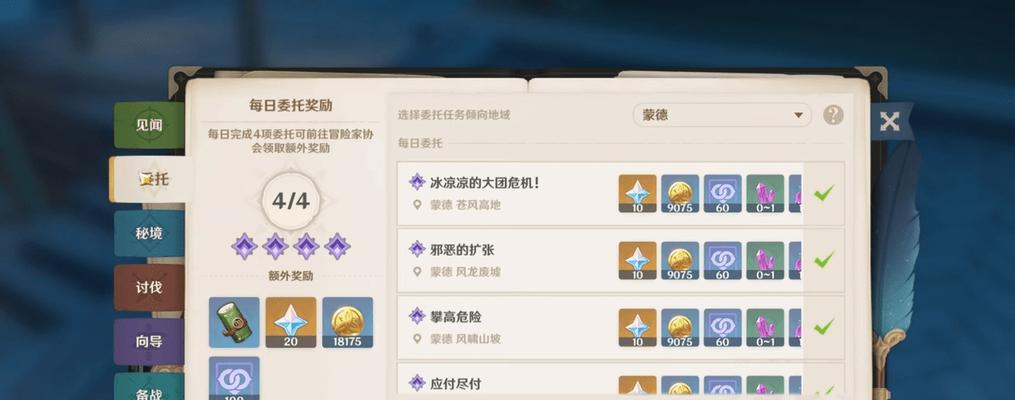Switch to the 秘境 tab
The width and height of the screenshot is (1015, 400).
click(149, 234)
